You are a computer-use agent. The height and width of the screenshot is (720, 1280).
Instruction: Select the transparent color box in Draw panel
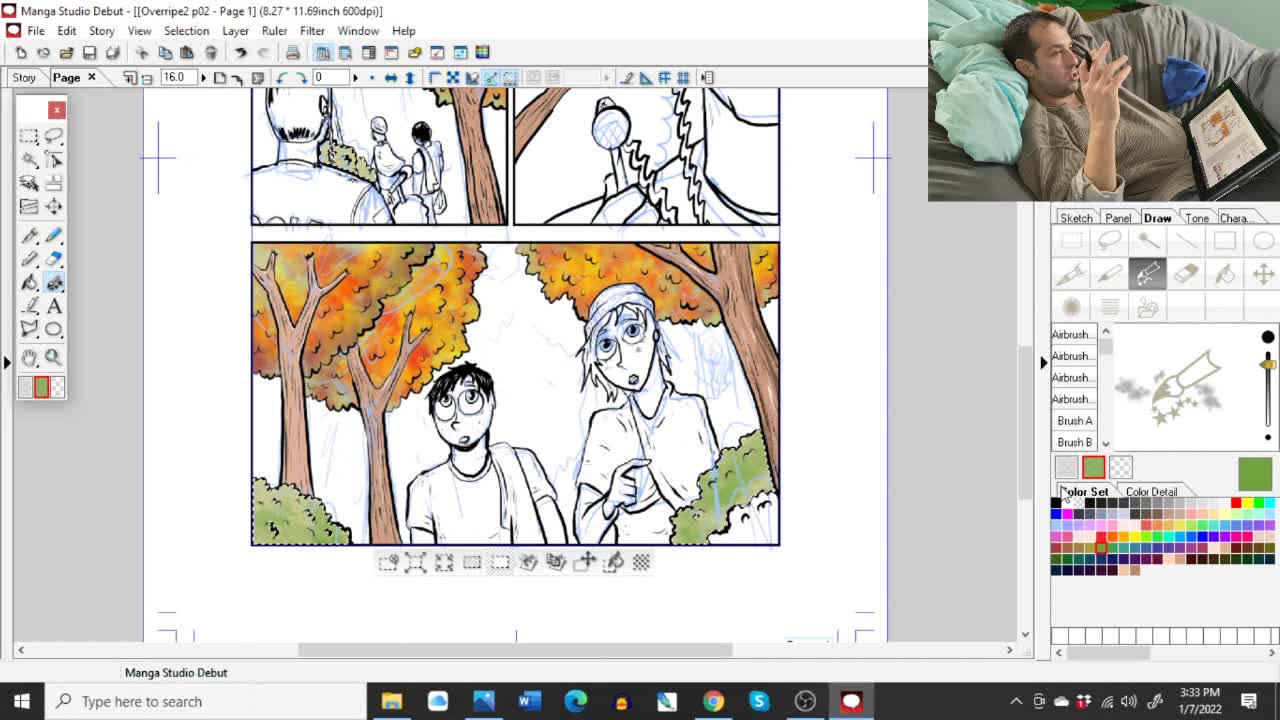[x=1120, y=467]
